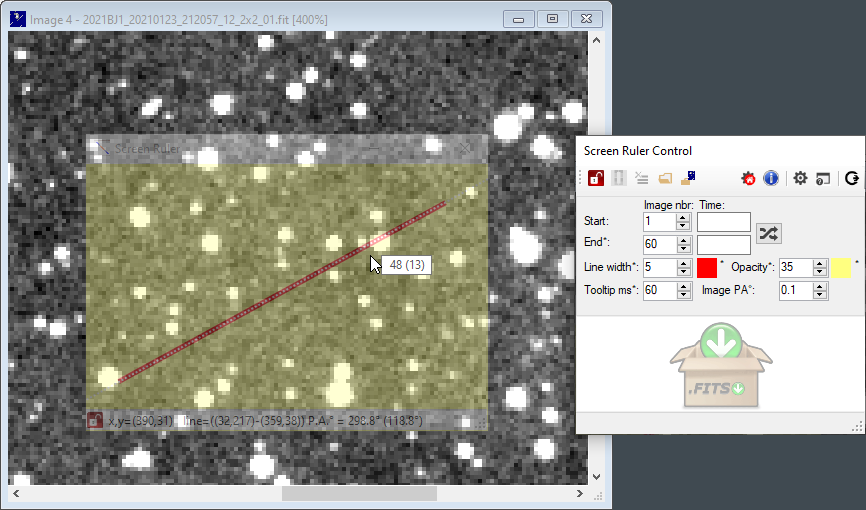
Task: Click the image window horizontal scrollbar thumb
Action: [359, 493]
